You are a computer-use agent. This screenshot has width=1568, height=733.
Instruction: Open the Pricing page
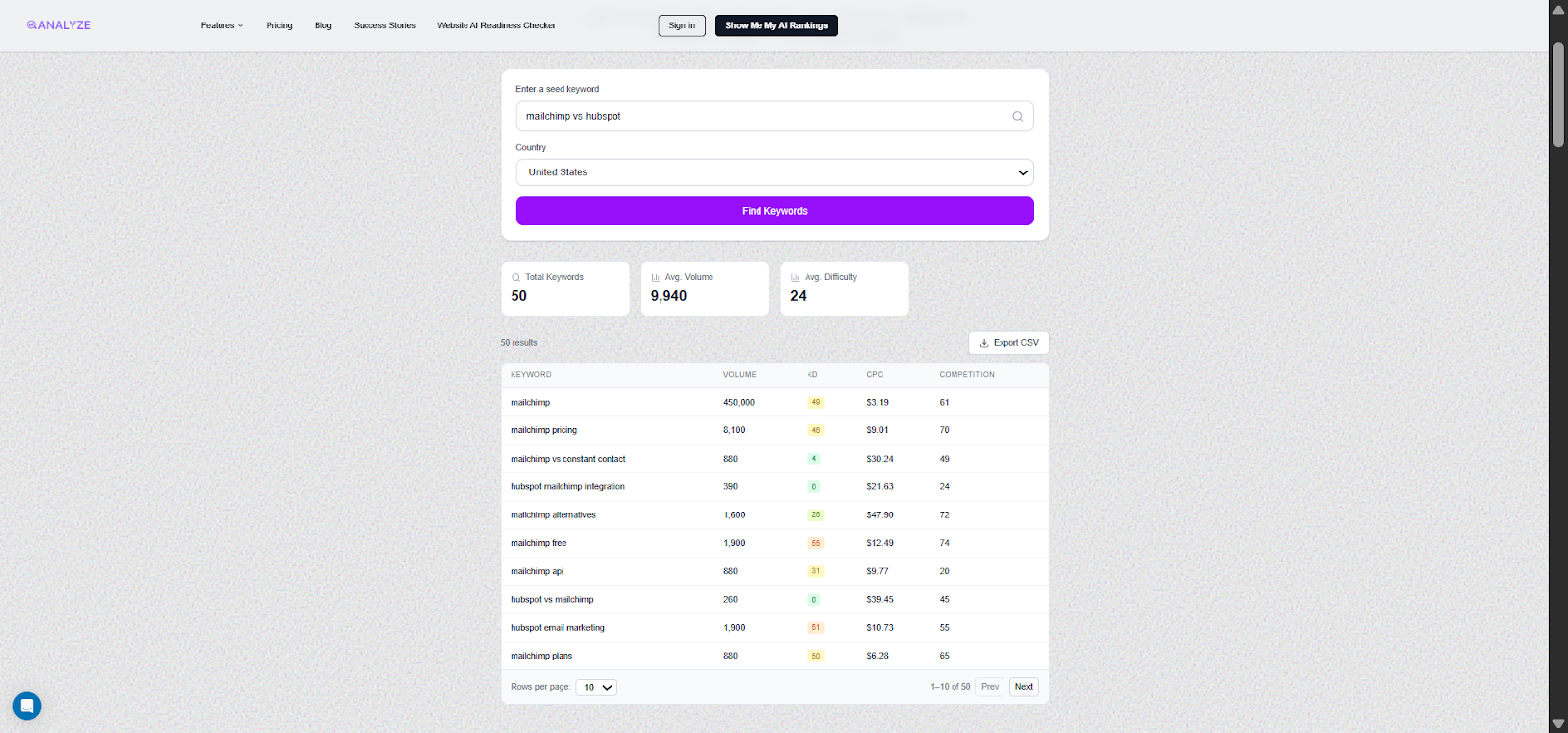pyautogui.click(x=279, y=25)
